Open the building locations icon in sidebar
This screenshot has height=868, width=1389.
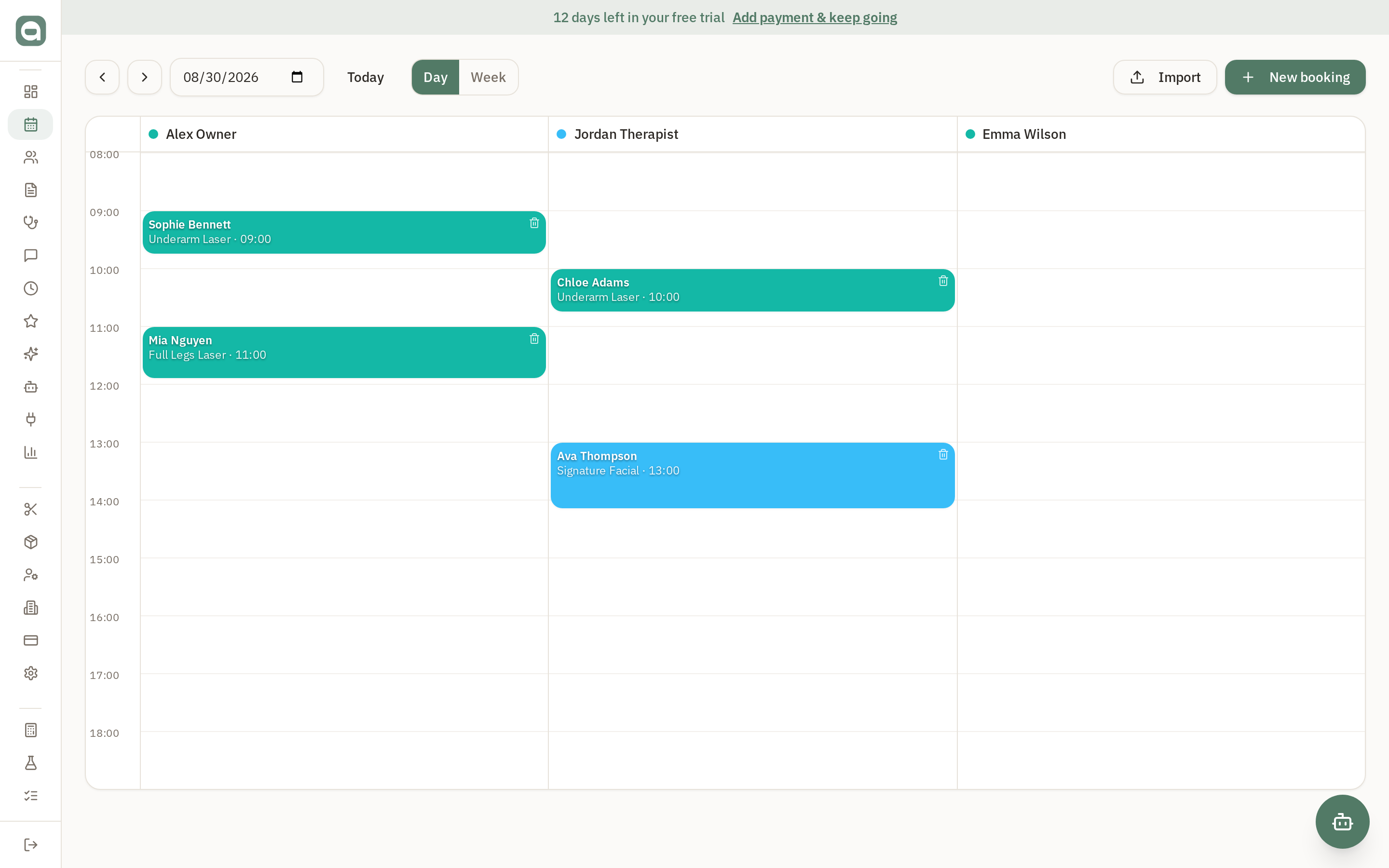30,608
